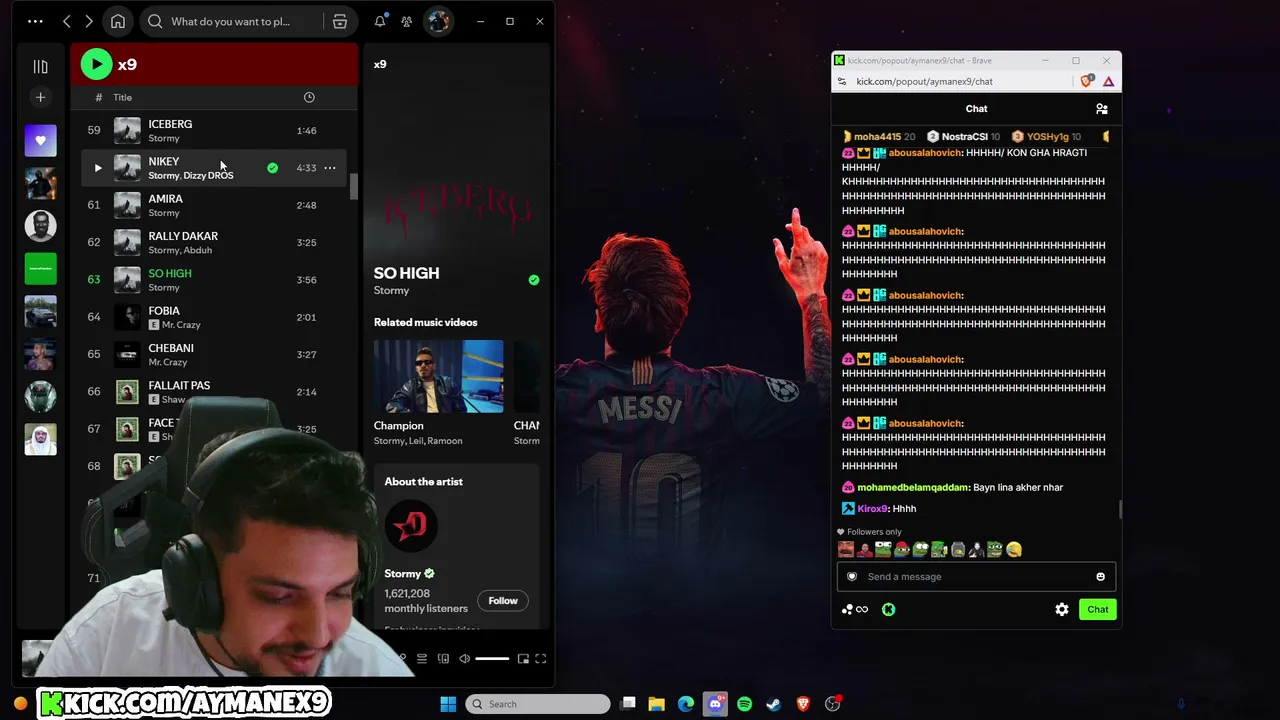The image size is (1280, 720).
Task: Play the x9 playlist with green button
Action: click(x=96, y=65)
